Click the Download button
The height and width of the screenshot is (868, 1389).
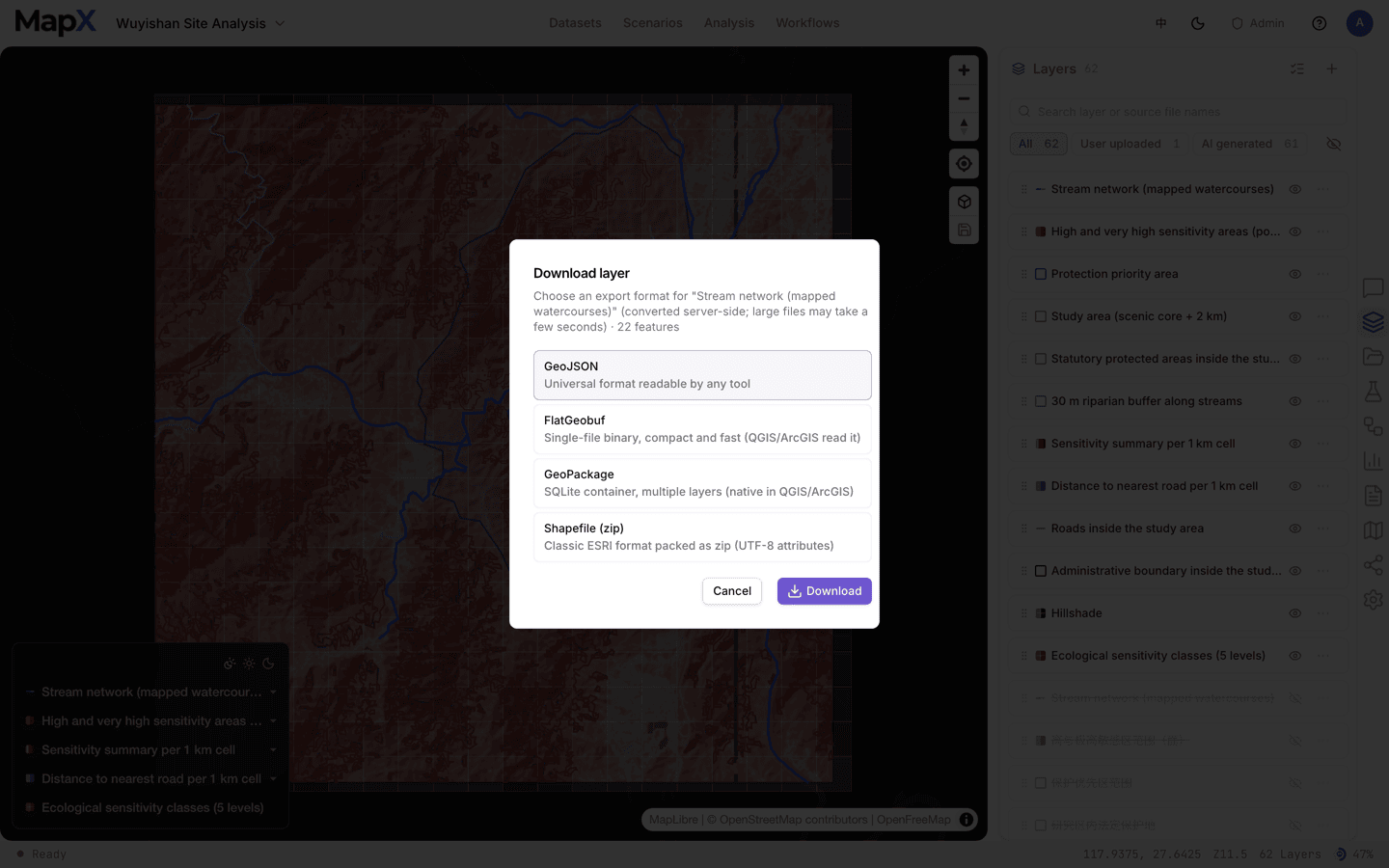click(825, 591)
